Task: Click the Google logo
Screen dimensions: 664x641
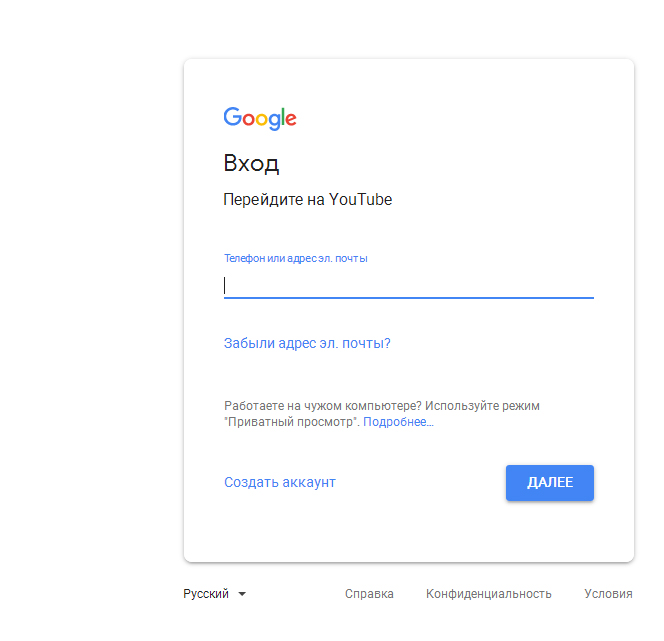Action: (260, 118)
